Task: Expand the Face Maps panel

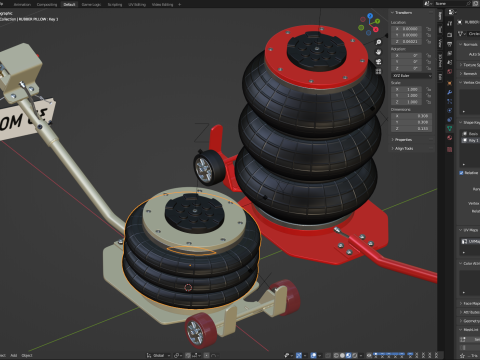Action: click(x=470, y=303)
